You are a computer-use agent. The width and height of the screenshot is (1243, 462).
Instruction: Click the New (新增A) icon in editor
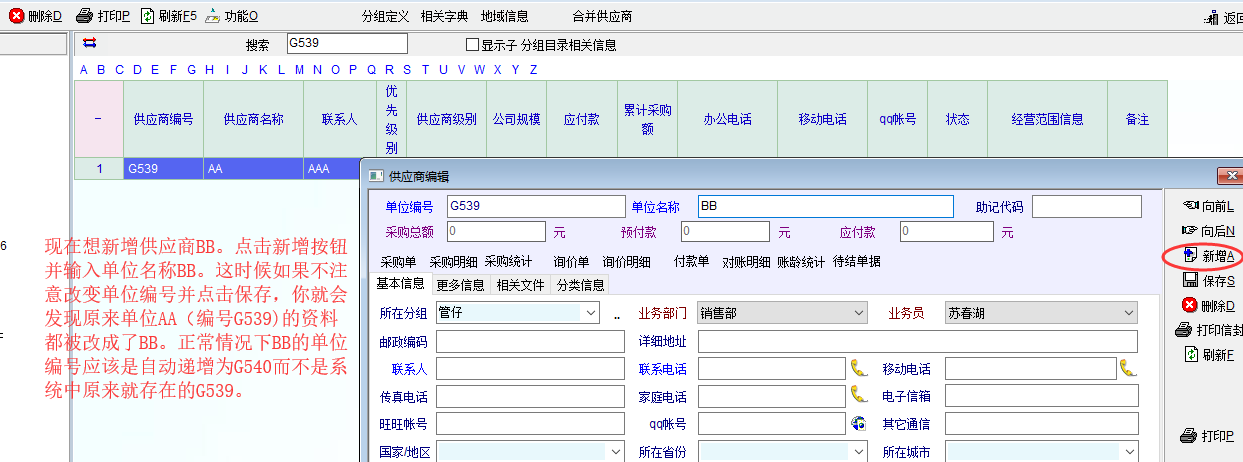[1190, 256]
